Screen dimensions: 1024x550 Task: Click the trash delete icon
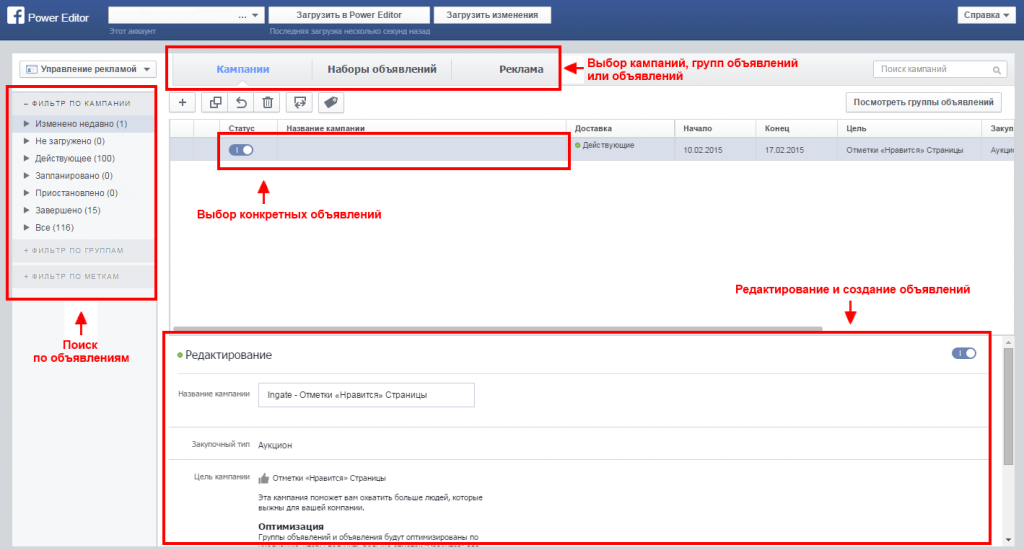tap(267, 102)
